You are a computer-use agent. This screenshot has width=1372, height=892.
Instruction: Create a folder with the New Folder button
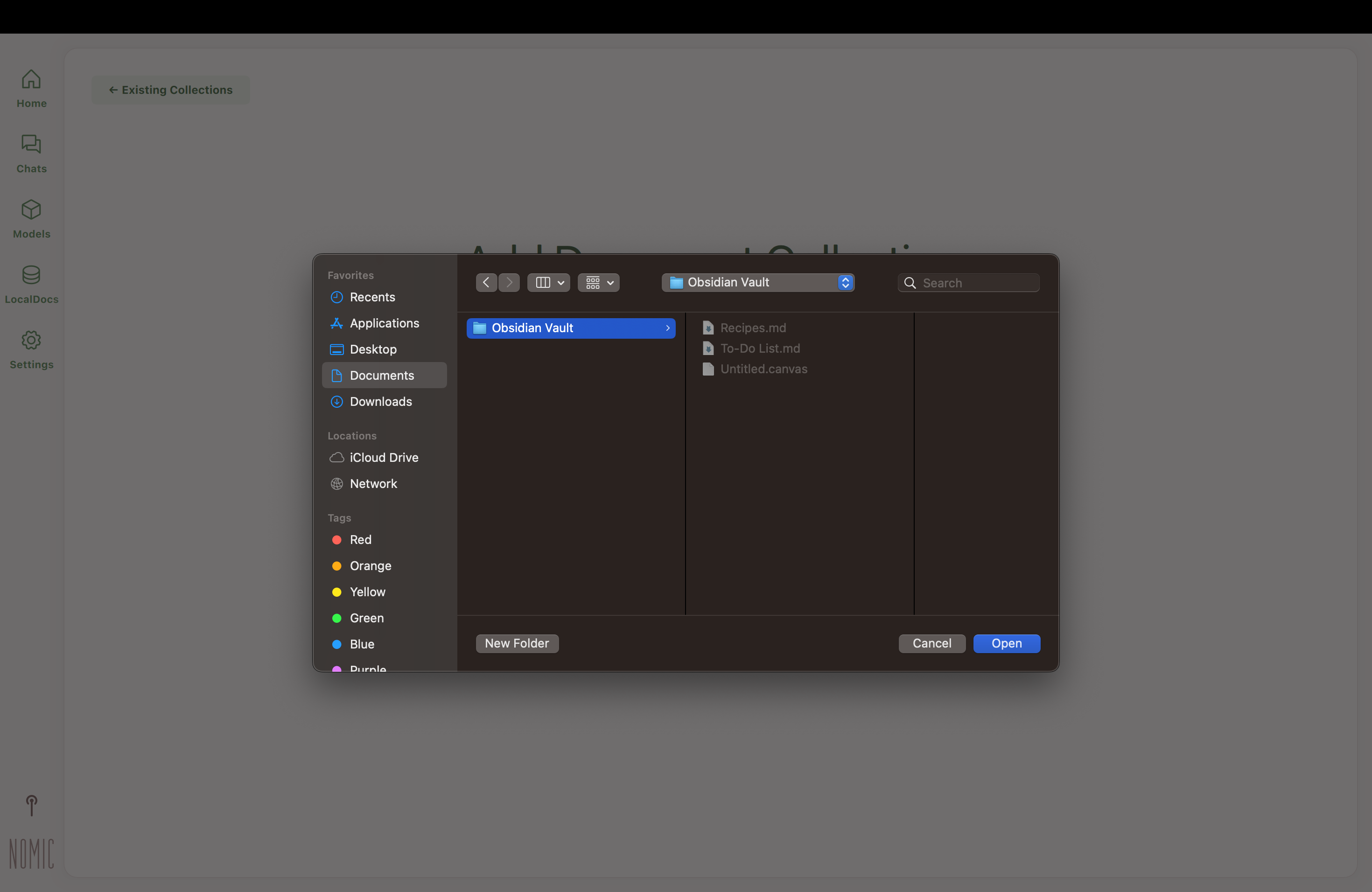coord(517,644)
